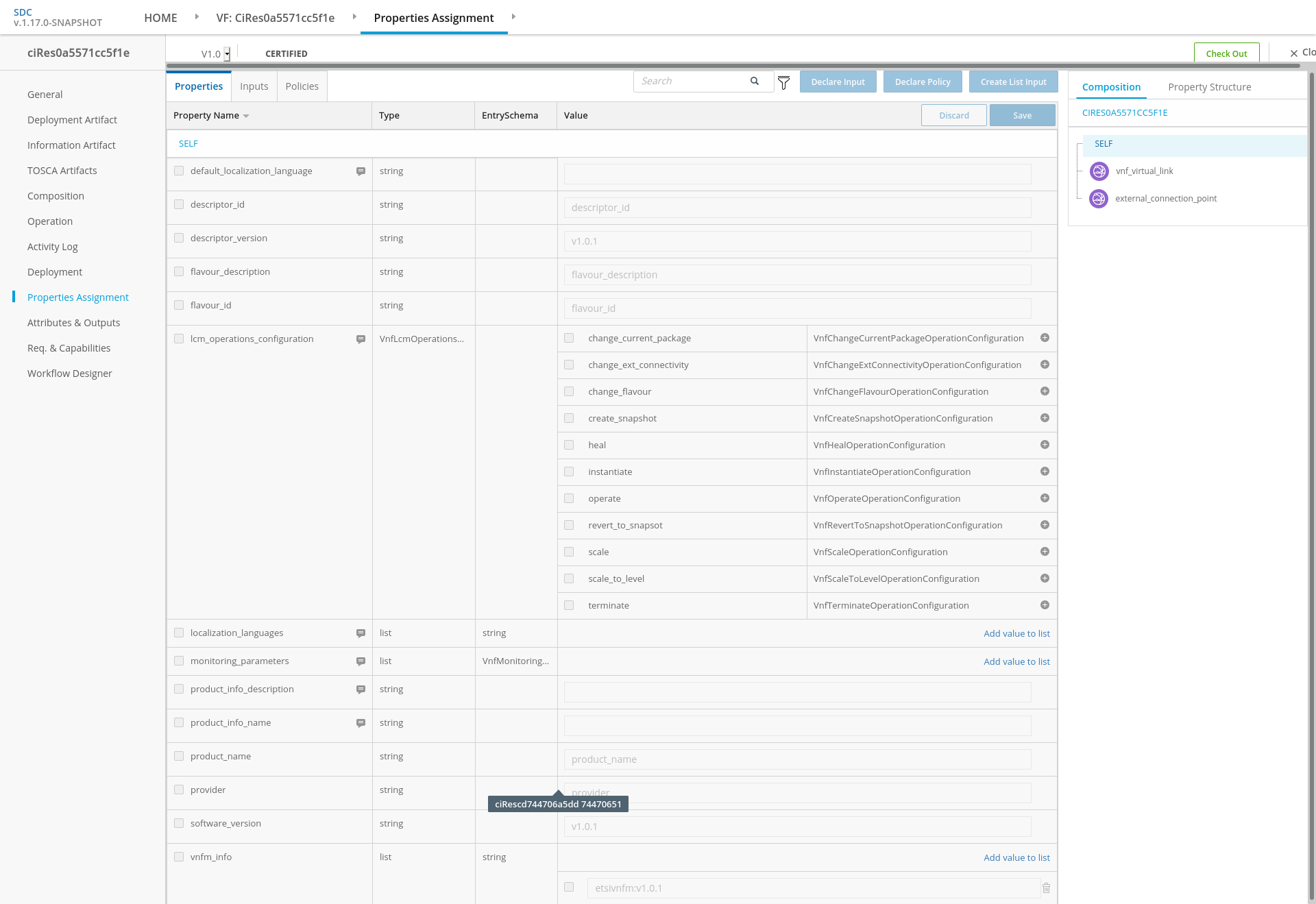Click breadcrumb arrow after Properties Assignment
Viewport: 1316px width, 904px height.
(x=513, y=16)
